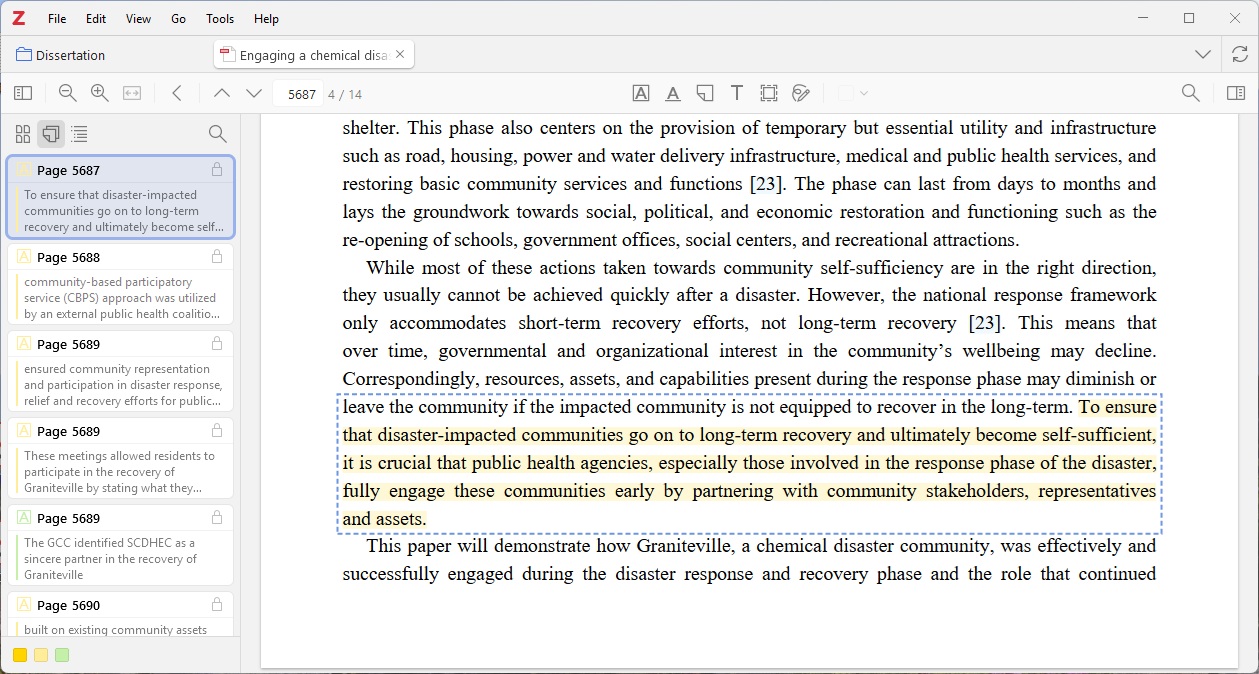Viewport: 1259px width, 674px height.
Task: Select the Add Note tool
Action: click(x=705, y=93)
